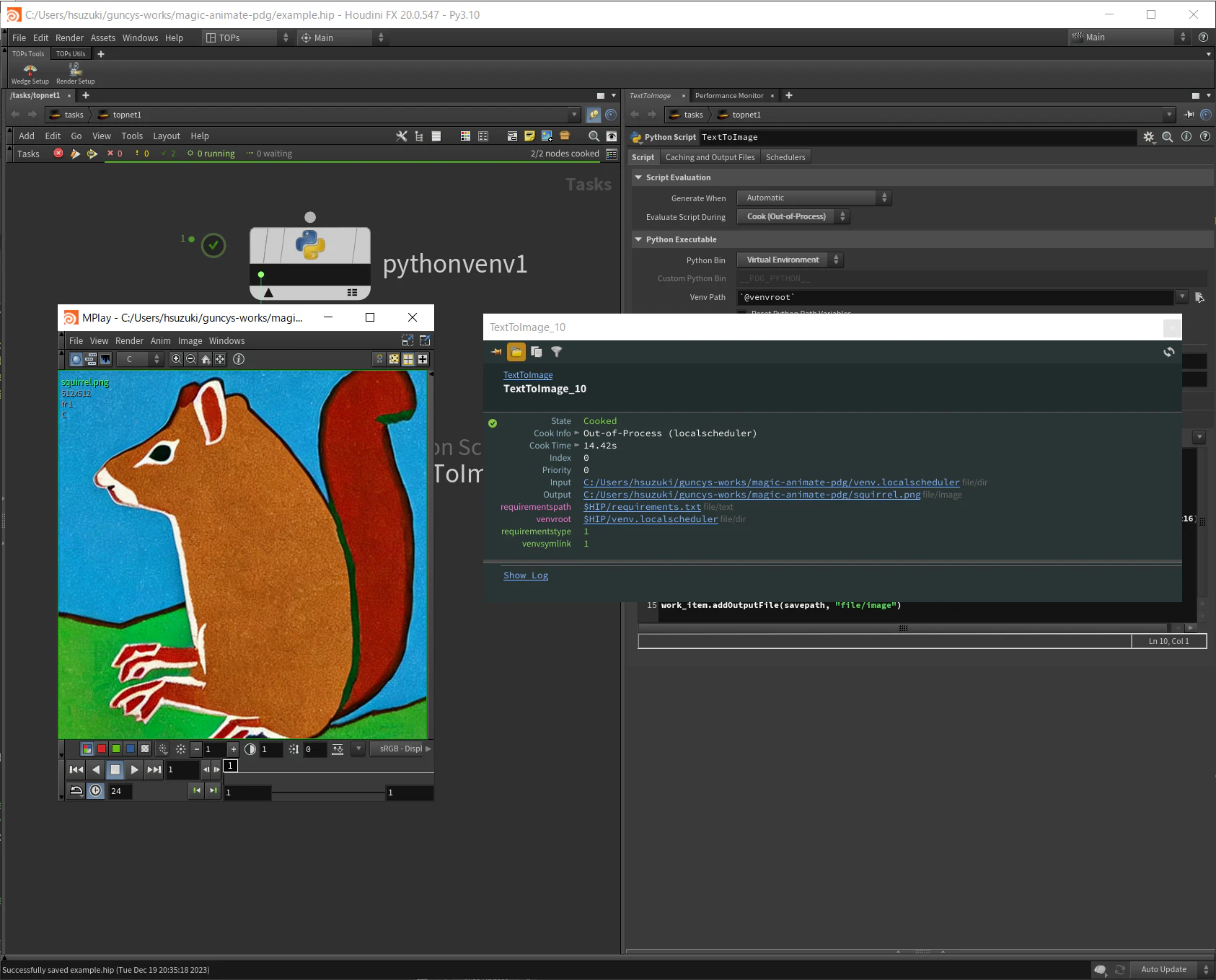Viewport: 1216px width, 980px height.
Task: Click the sticky note icon in network toolbar
Action: 529,136
